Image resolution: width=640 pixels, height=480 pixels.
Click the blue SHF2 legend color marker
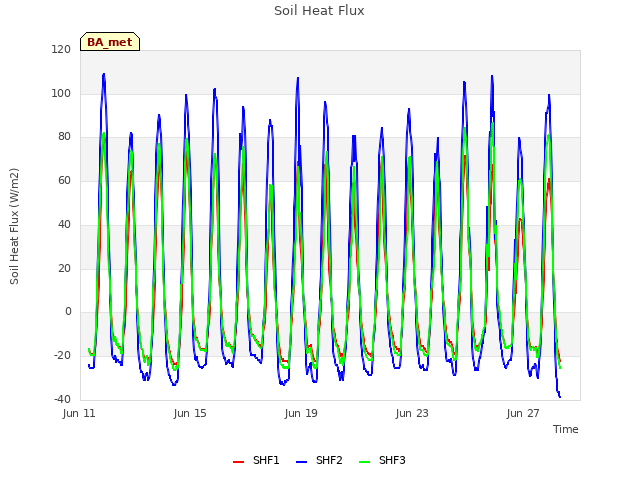coord(301,462)
